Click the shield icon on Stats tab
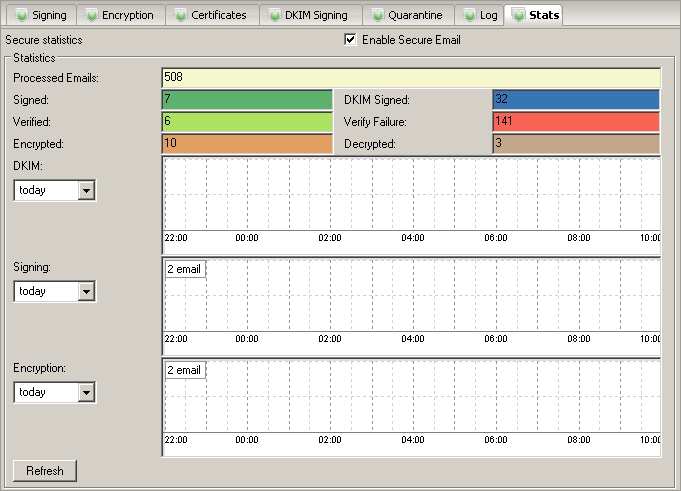 pyautogui.click(x=518, y=15)
